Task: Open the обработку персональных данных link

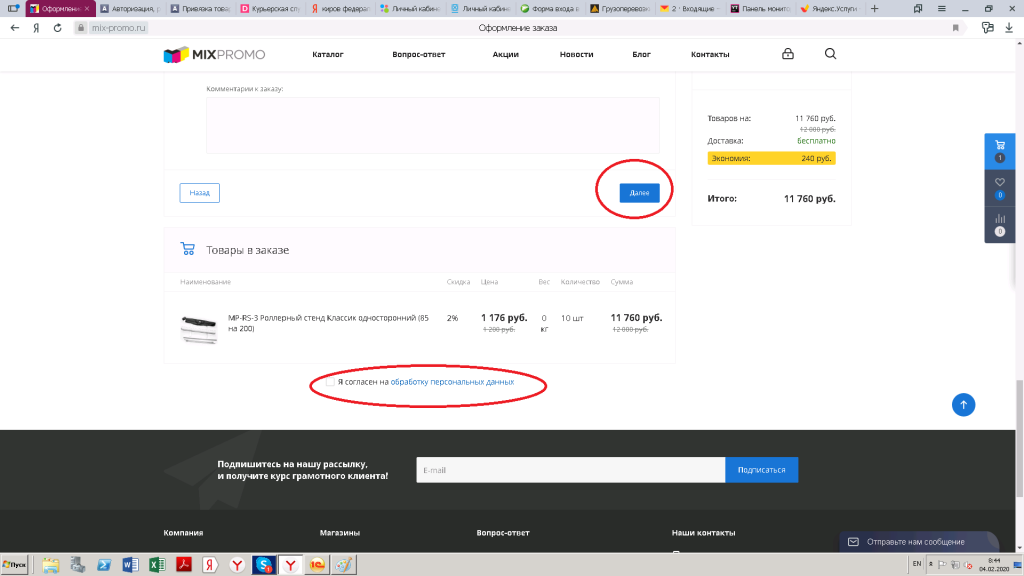Action: coord(452,382)
